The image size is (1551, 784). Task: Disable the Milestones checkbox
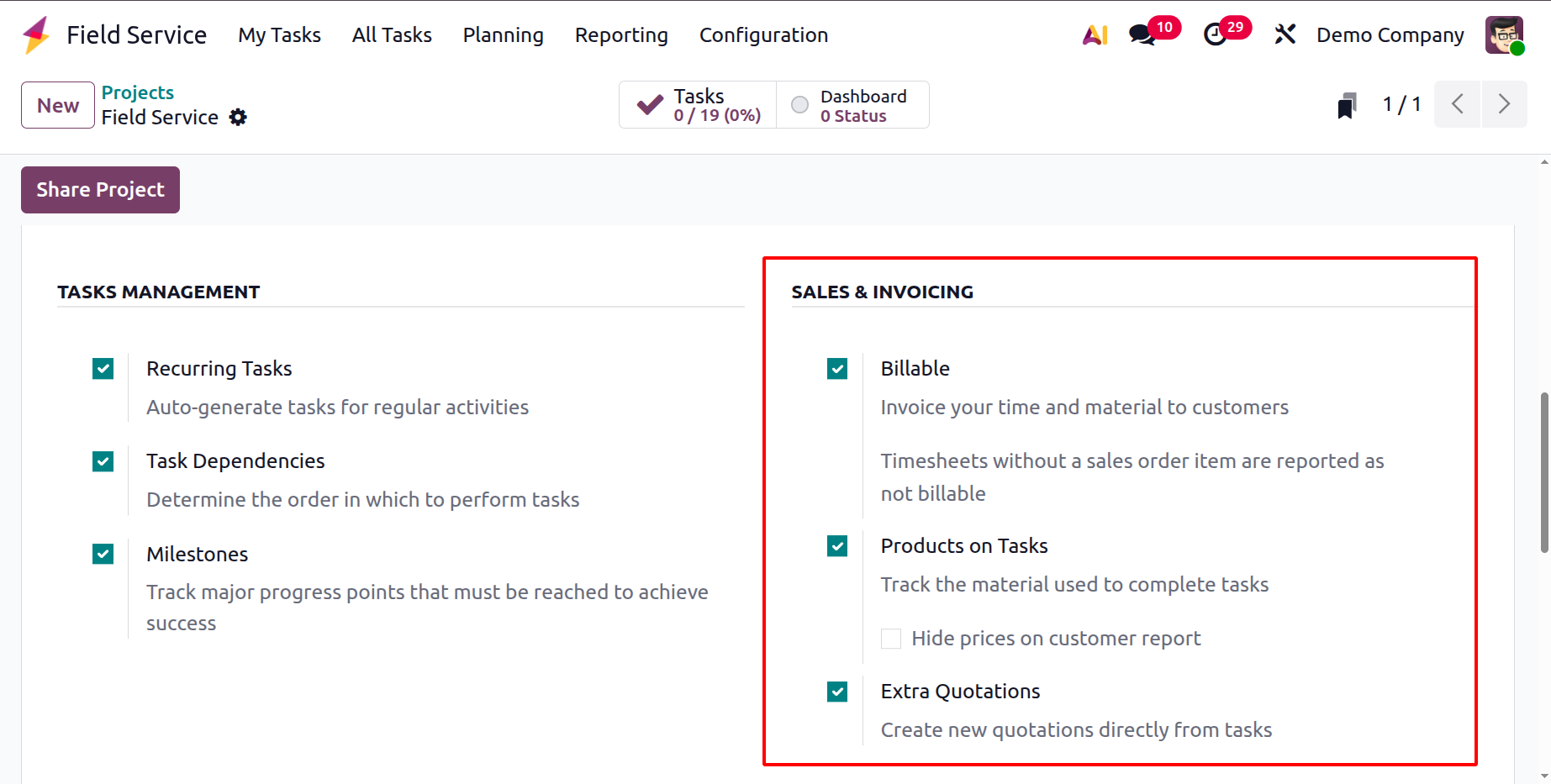(x=103, y=555)
